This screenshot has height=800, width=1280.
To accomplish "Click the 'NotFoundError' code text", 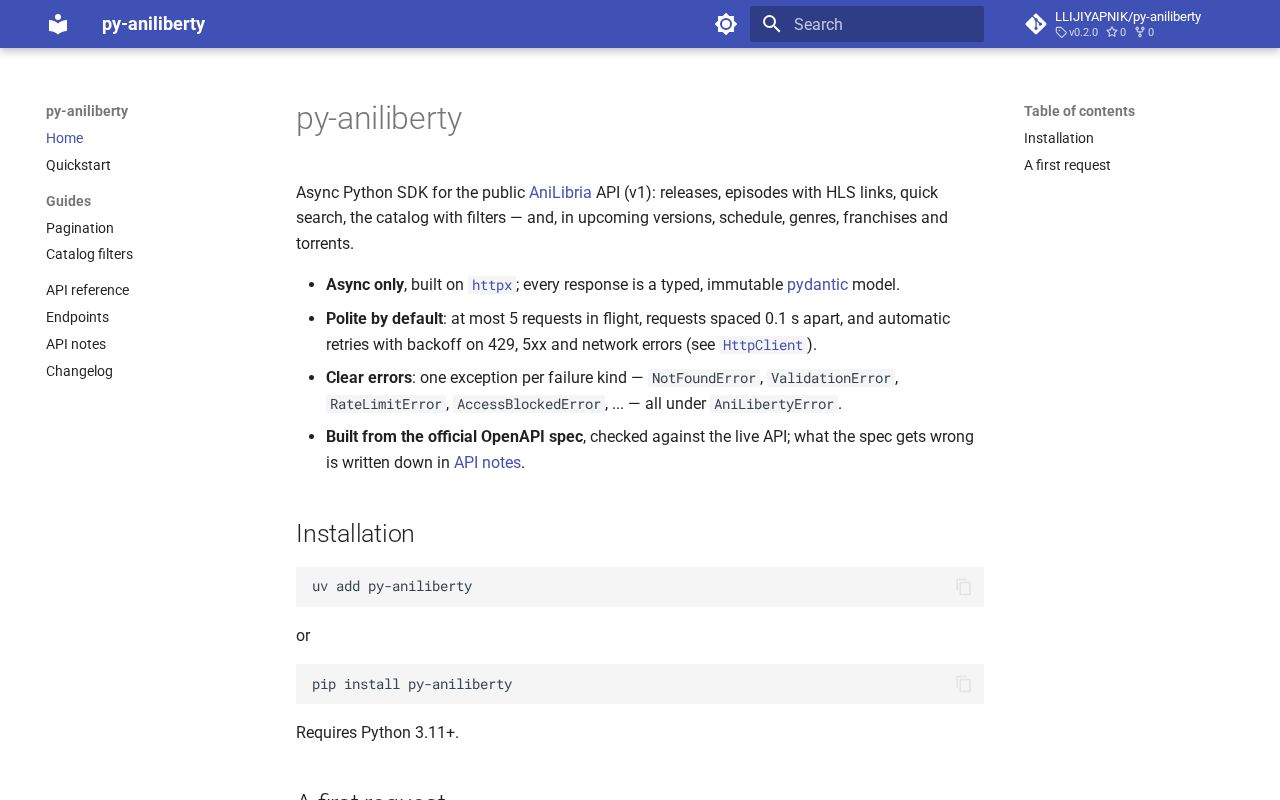I will coord(703,378).
